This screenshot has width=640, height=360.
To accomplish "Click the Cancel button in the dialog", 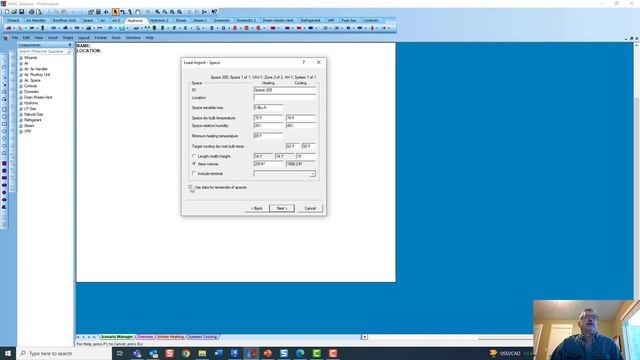I will click(x=310, y=208).
